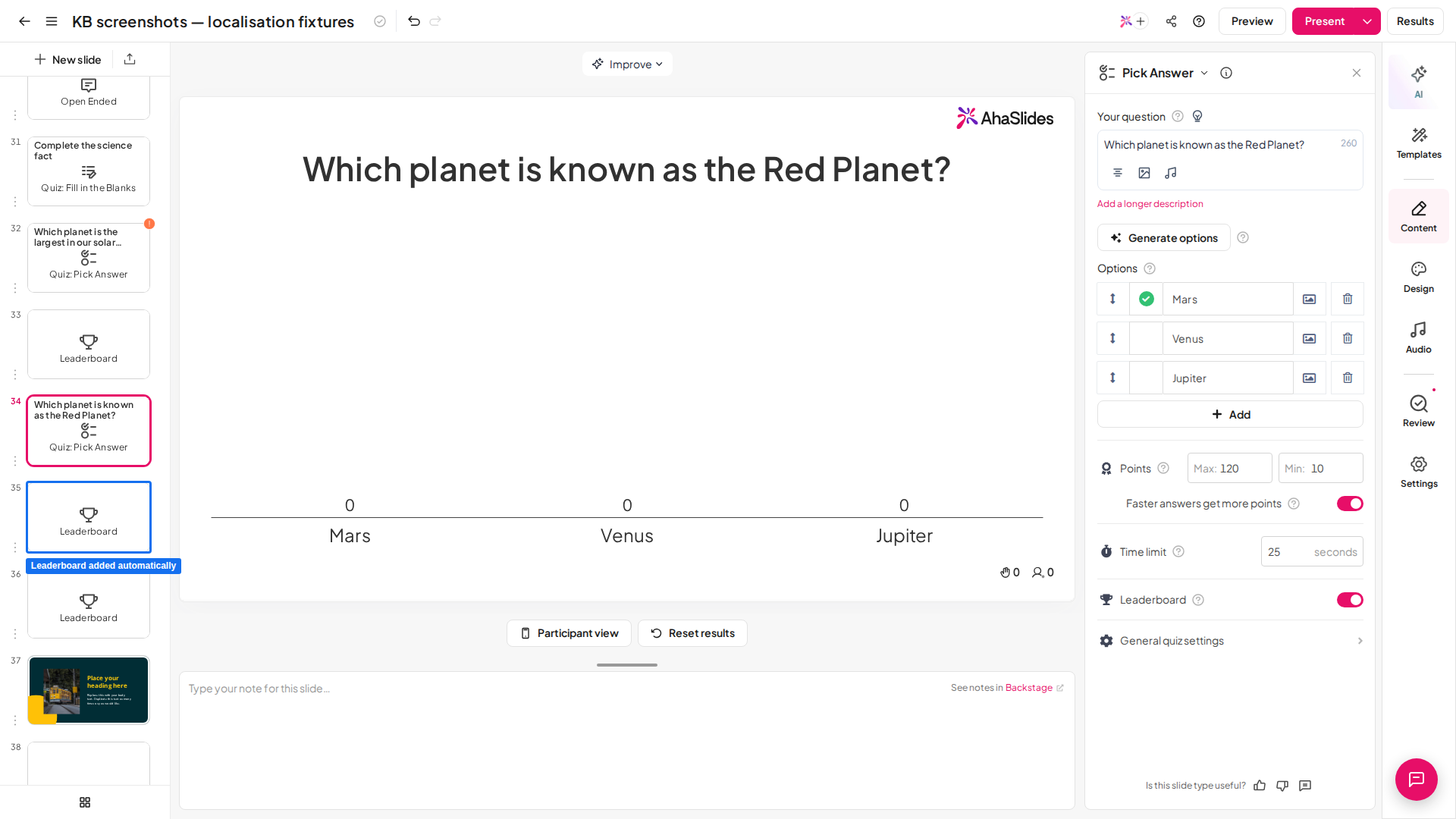
Task: Select slide 37 thumbnail with train image
Action: click(x=89, y=690)
